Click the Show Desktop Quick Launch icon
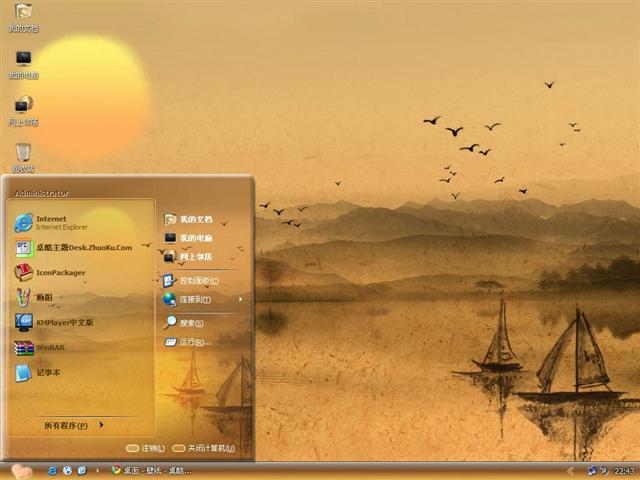 82,471
